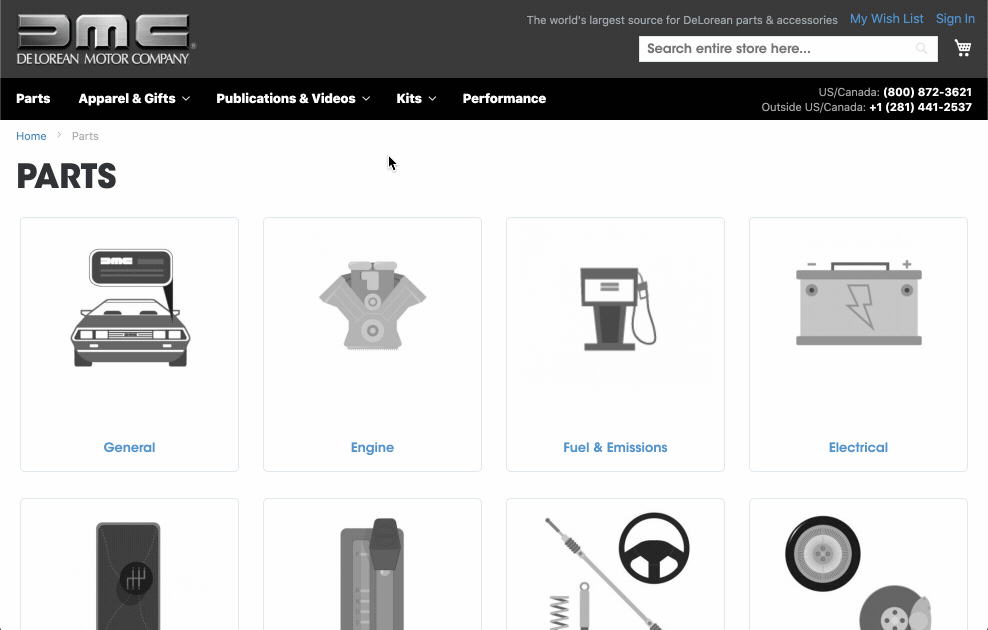The width and height of the screenshot is (988, 630).
Task: Click the fuel pump illustration
Action: (x=618, y=309)
